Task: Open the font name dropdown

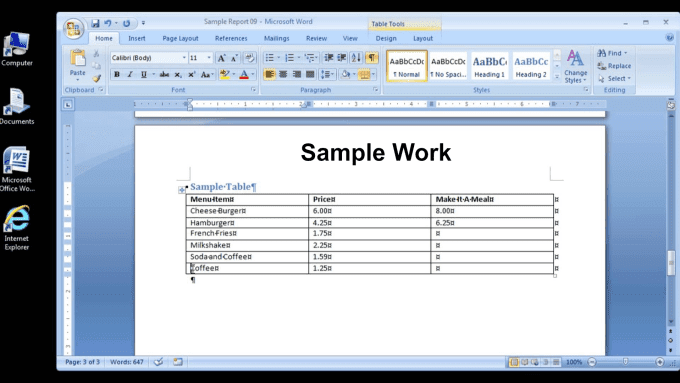Action: 184,58
